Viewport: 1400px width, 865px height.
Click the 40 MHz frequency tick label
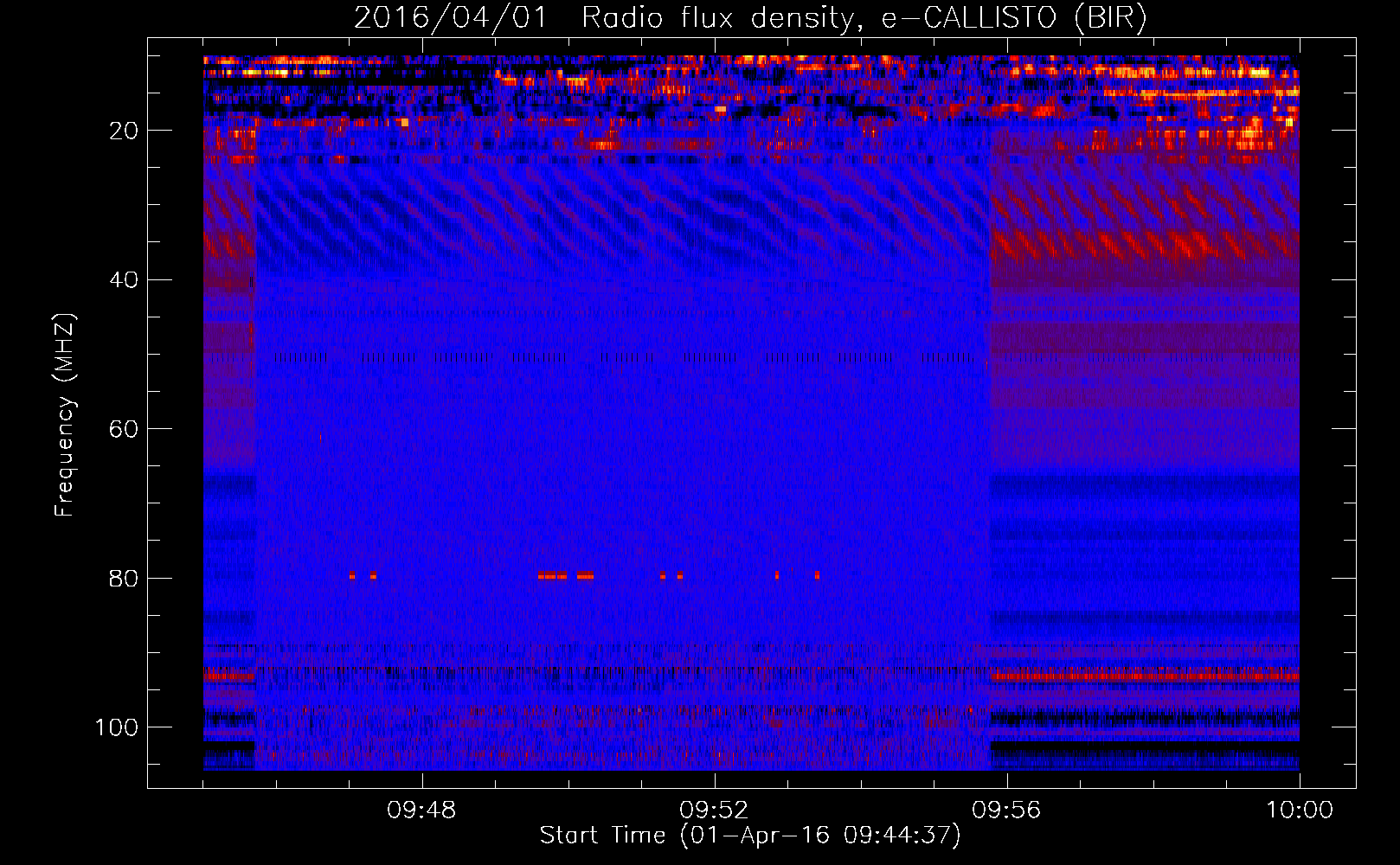pyautogui.click(x=124, y=280)
